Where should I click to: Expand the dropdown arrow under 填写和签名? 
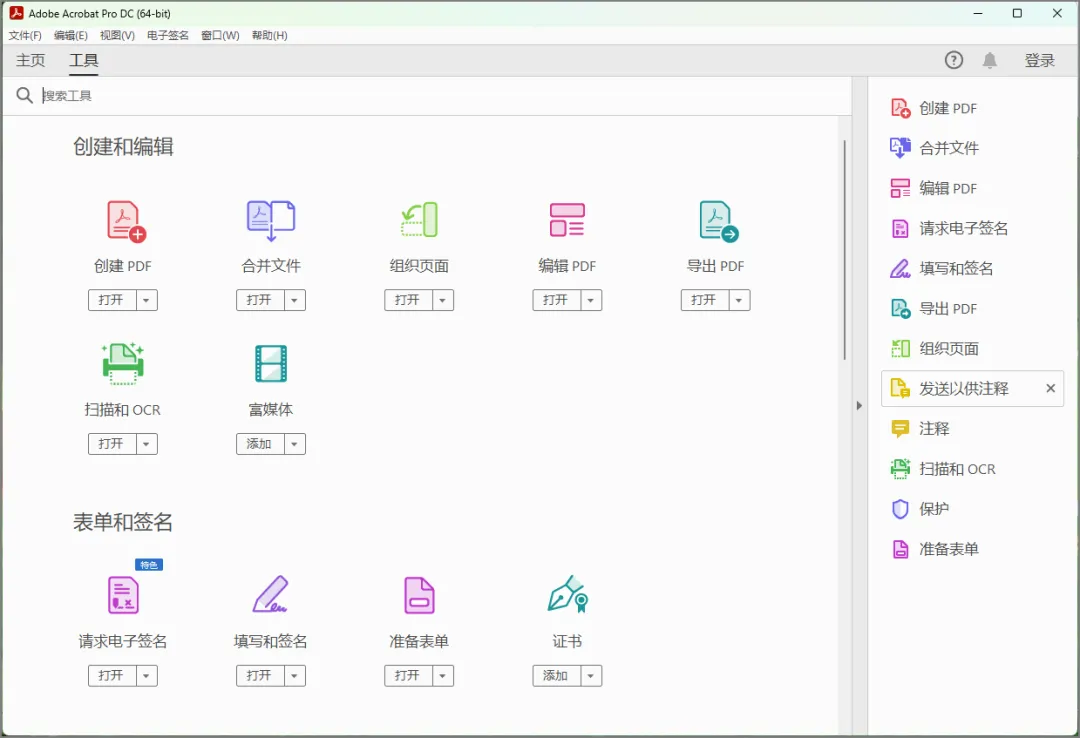[294, 676]
